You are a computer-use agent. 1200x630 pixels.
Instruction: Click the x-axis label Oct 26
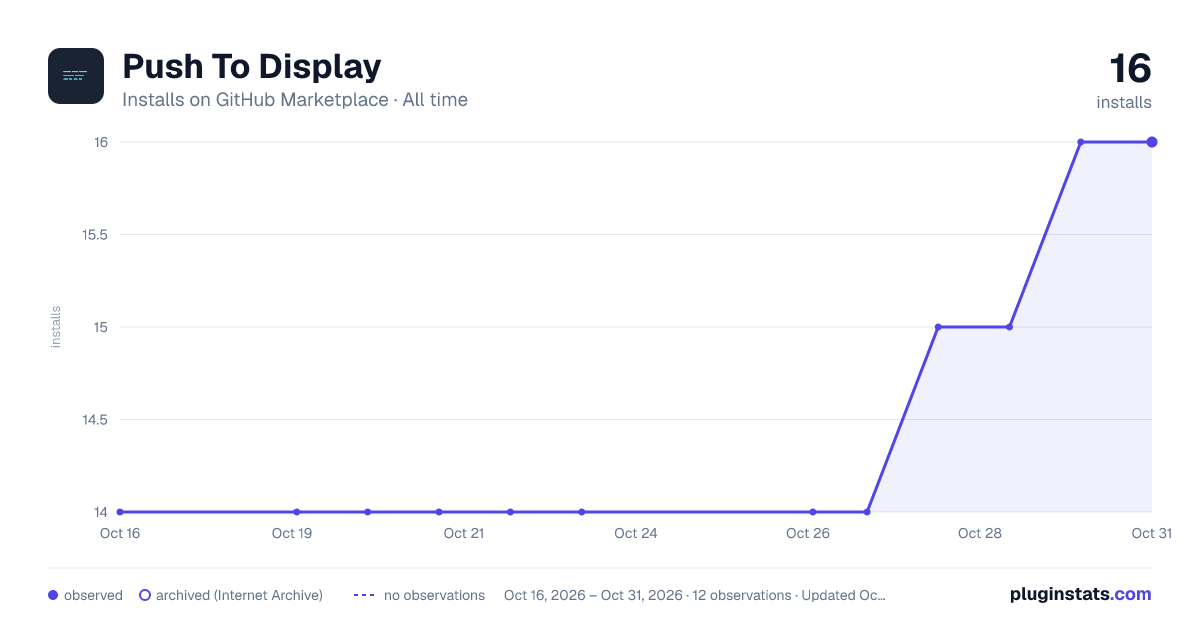[808, 533]
